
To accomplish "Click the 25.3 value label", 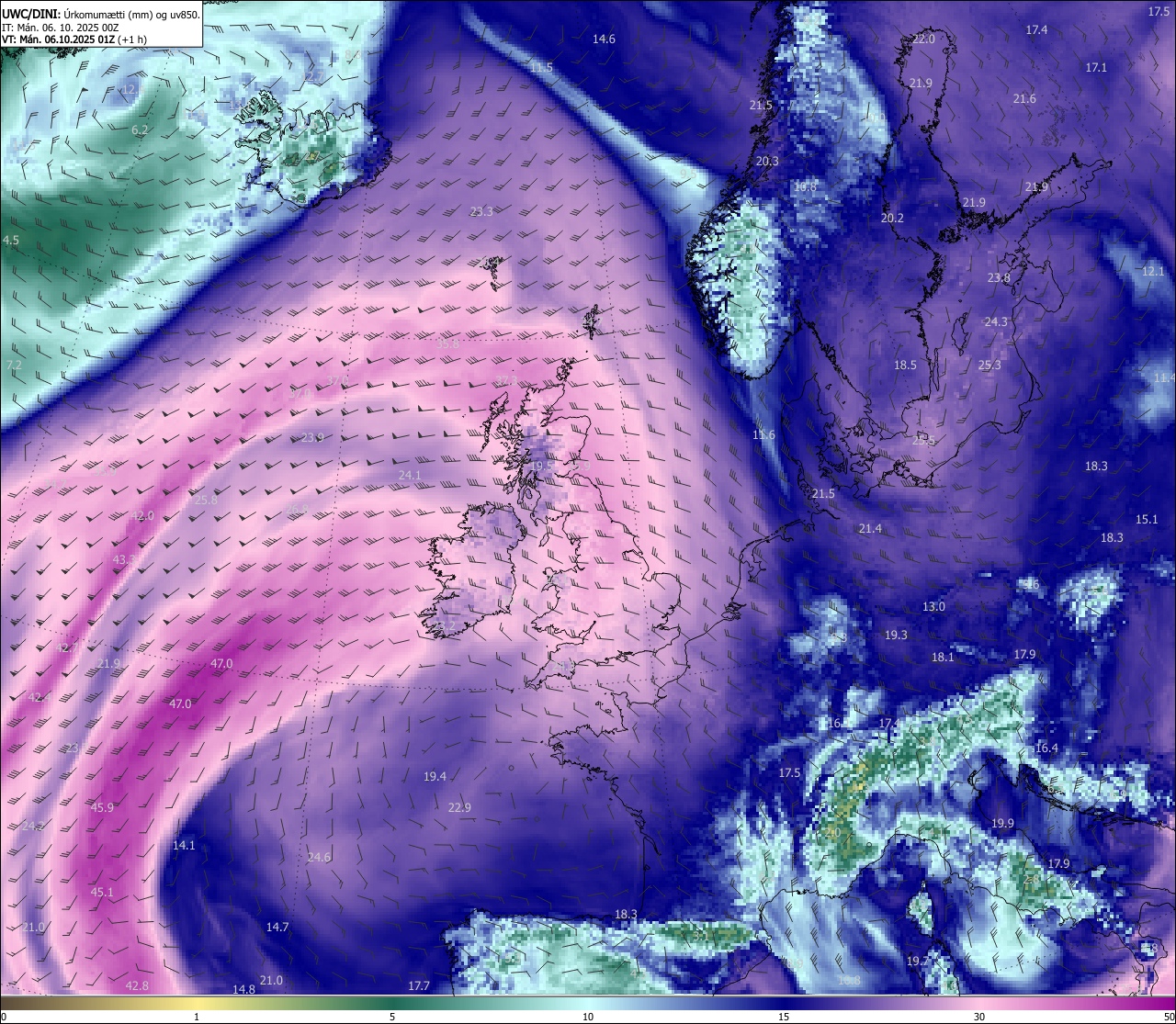I will (989, 366).
